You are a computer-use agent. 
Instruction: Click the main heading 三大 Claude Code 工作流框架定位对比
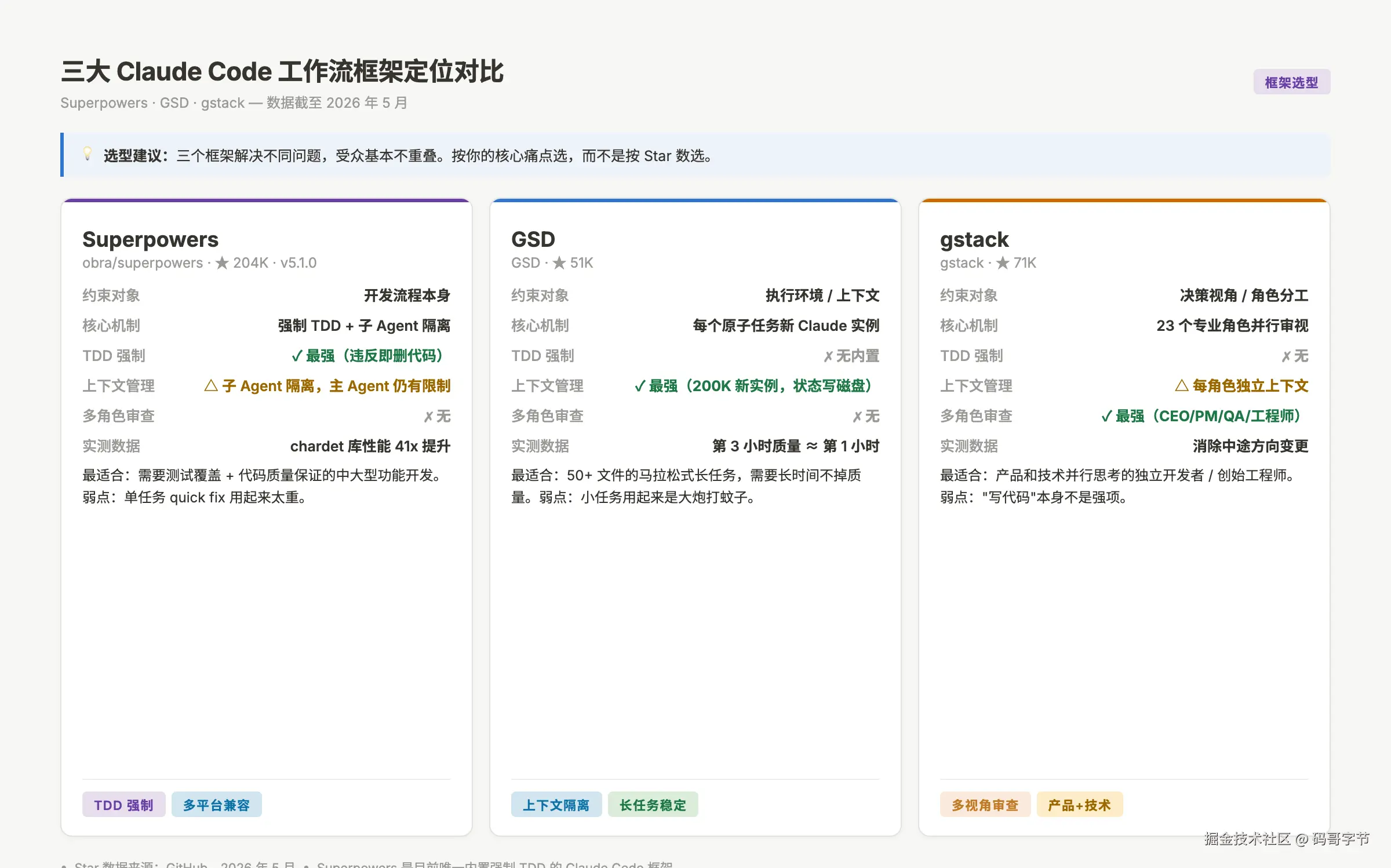coord(282,71)
